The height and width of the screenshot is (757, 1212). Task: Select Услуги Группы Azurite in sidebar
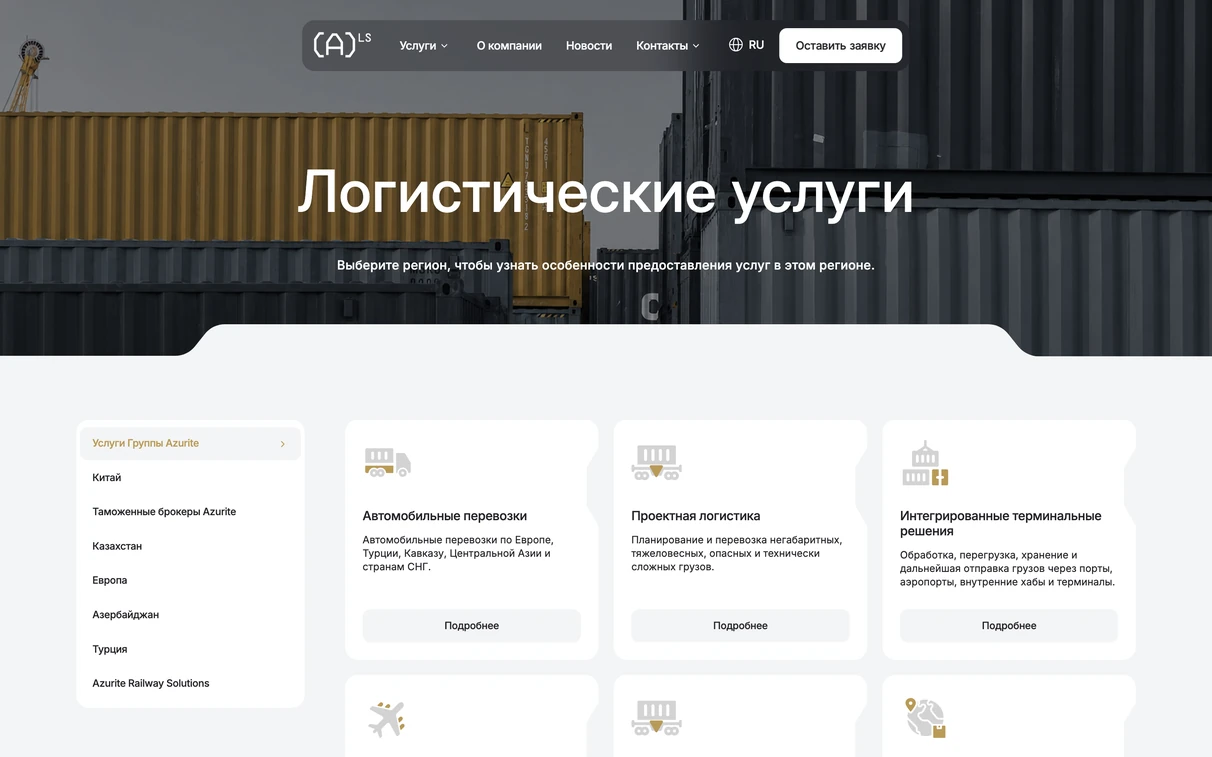point(190,443)
